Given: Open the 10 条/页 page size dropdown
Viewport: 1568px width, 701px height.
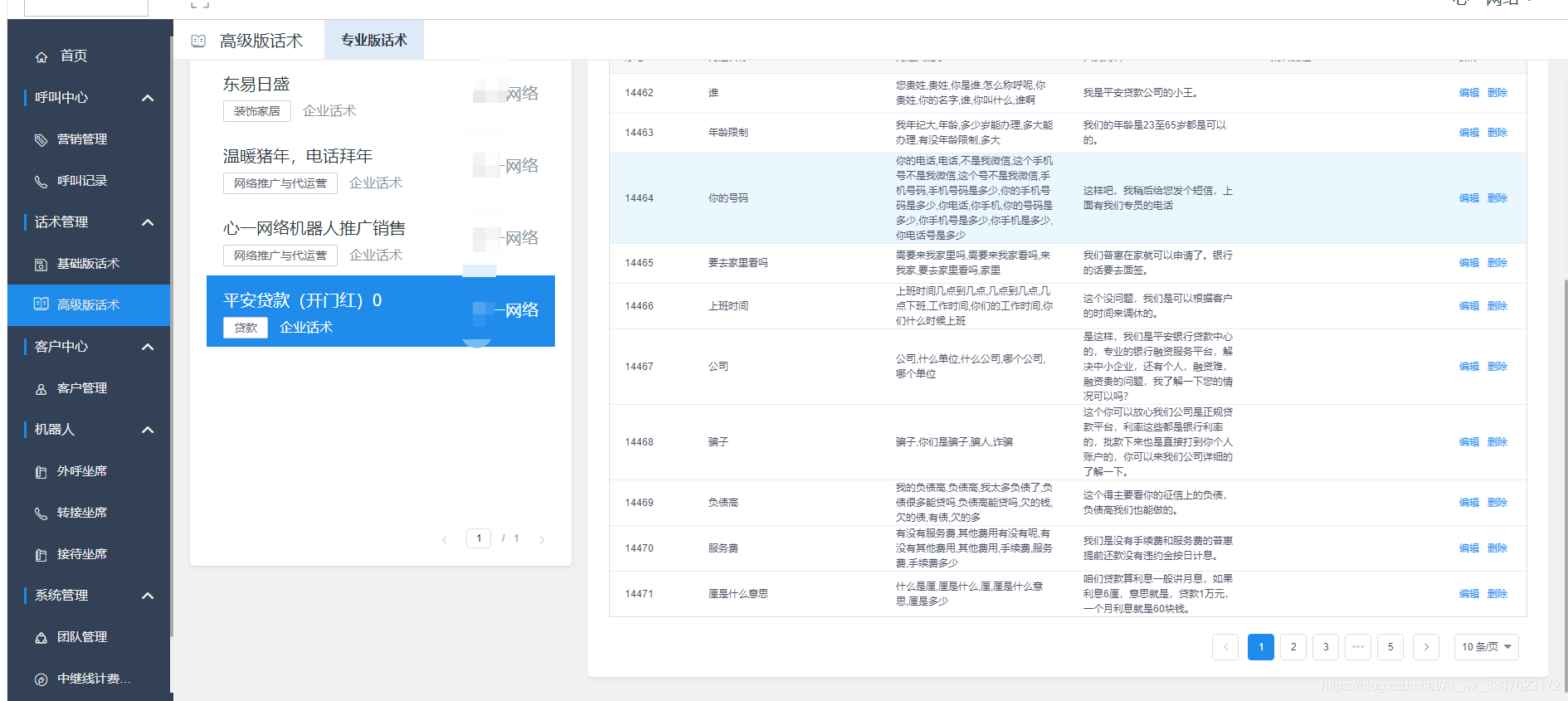Looking at the screenshot, I should (1486, 646).
